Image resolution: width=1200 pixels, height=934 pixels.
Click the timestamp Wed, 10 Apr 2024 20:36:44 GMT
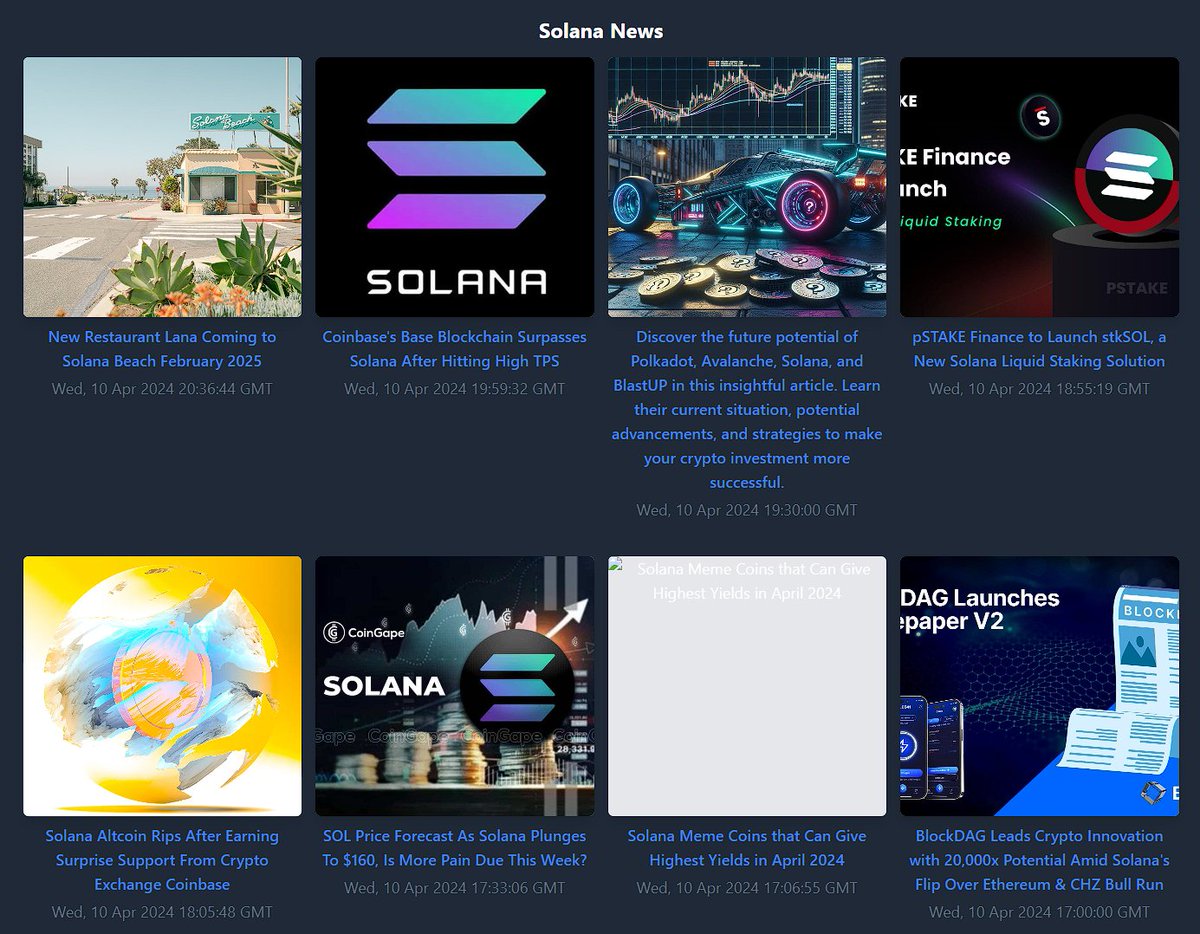click(x=162, y=388)
